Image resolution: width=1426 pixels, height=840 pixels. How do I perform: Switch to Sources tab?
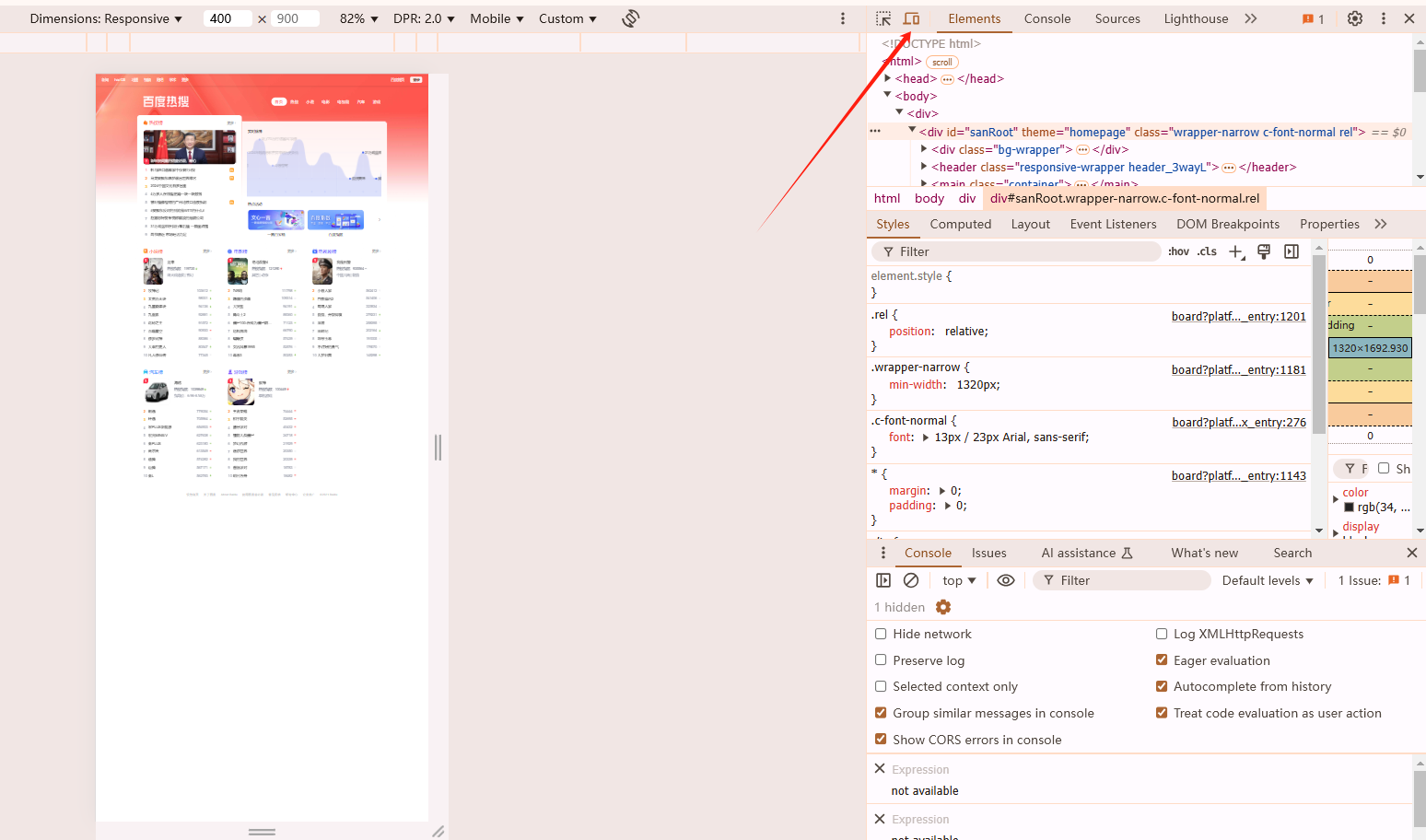coord(1117,18)
